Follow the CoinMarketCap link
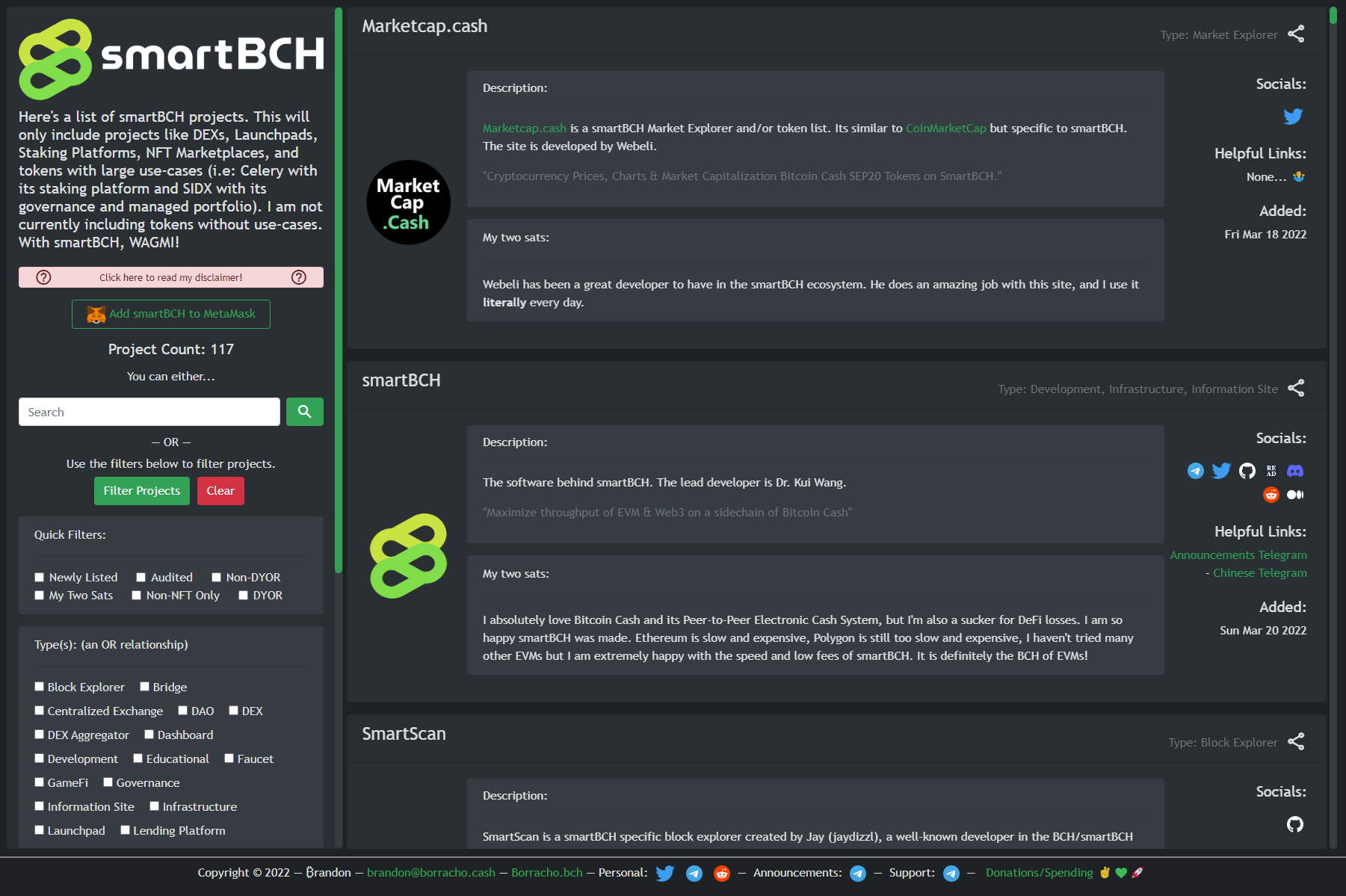The width and height of the screenshot is (1346, 896). [x=946, y=129]
